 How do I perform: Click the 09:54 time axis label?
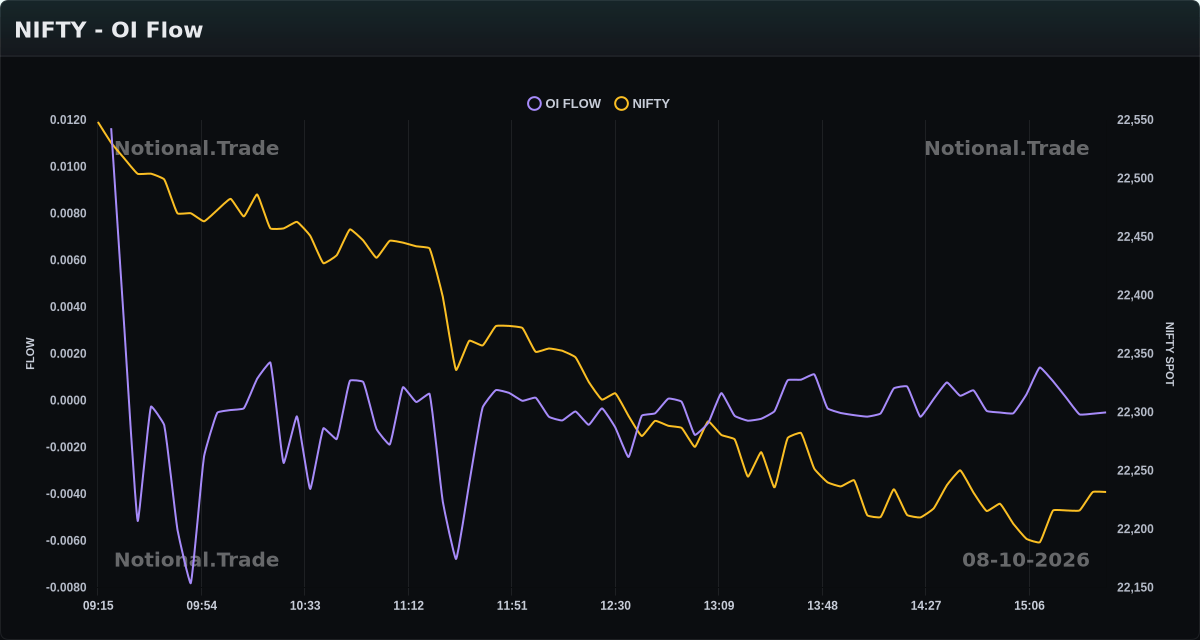click(x=201, y=606)
